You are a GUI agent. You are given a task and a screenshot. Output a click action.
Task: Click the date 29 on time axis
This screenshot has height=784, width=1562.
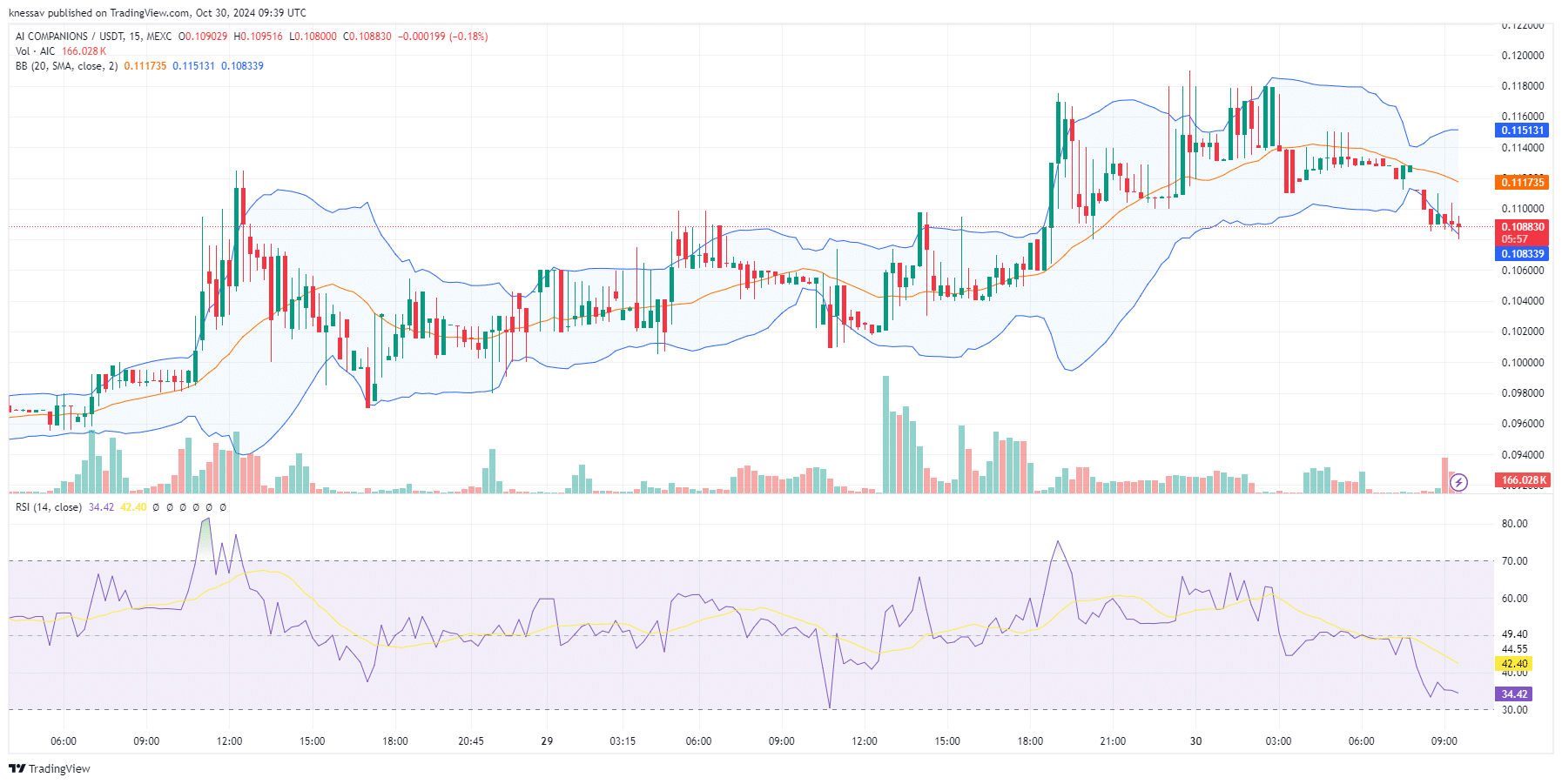click(547, 741)
